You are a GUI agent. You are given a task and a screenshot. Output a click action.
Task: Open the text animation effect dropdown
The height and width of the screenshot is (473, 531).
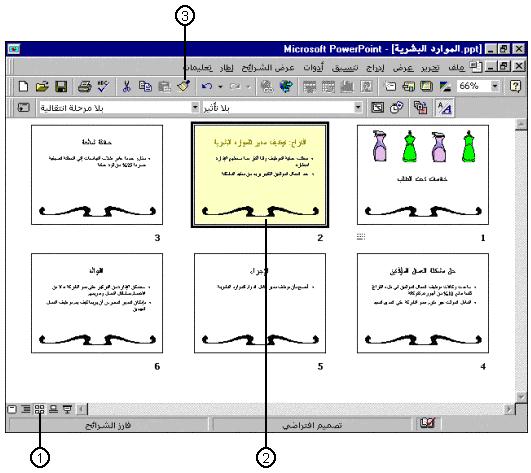pos(358,108)
